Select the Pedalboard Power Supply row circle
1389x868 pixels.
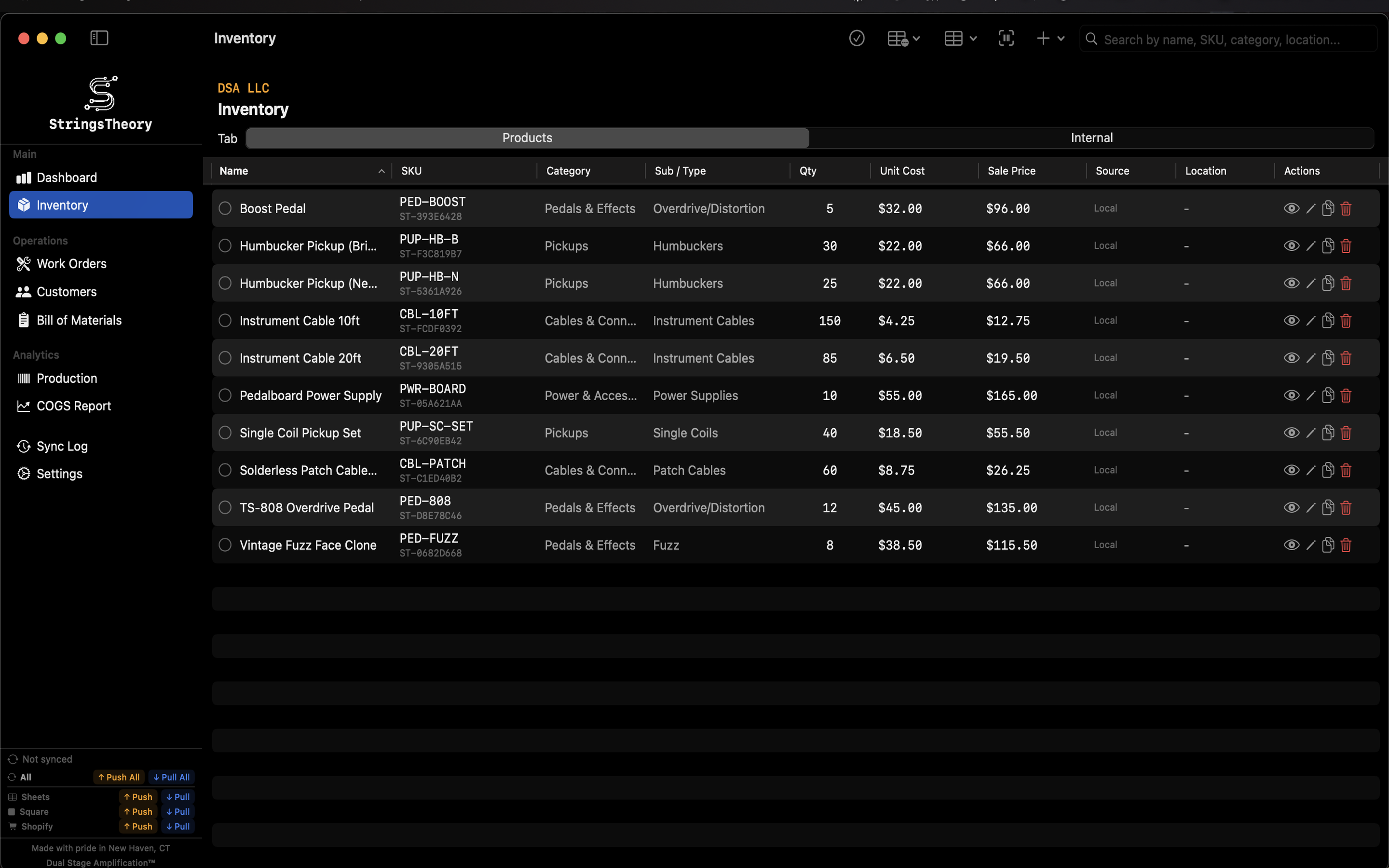(225, 395)
